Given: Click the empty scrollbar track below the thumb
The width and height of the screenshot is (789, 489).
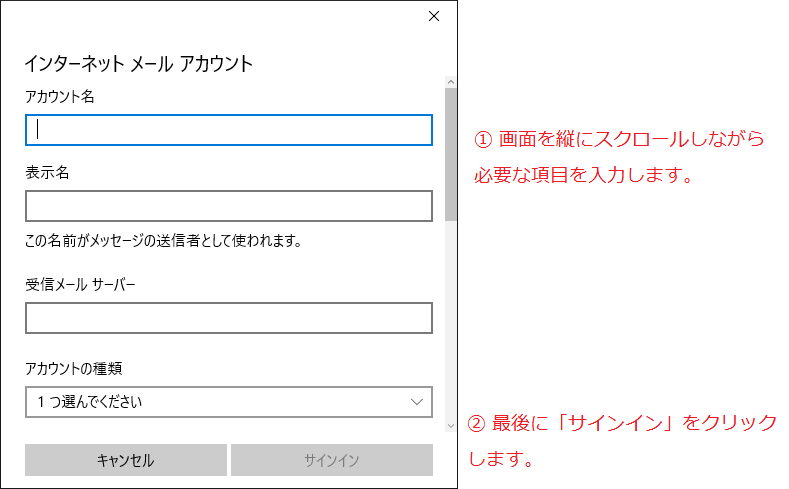Looking at the screenshot, I should [451, 320].
